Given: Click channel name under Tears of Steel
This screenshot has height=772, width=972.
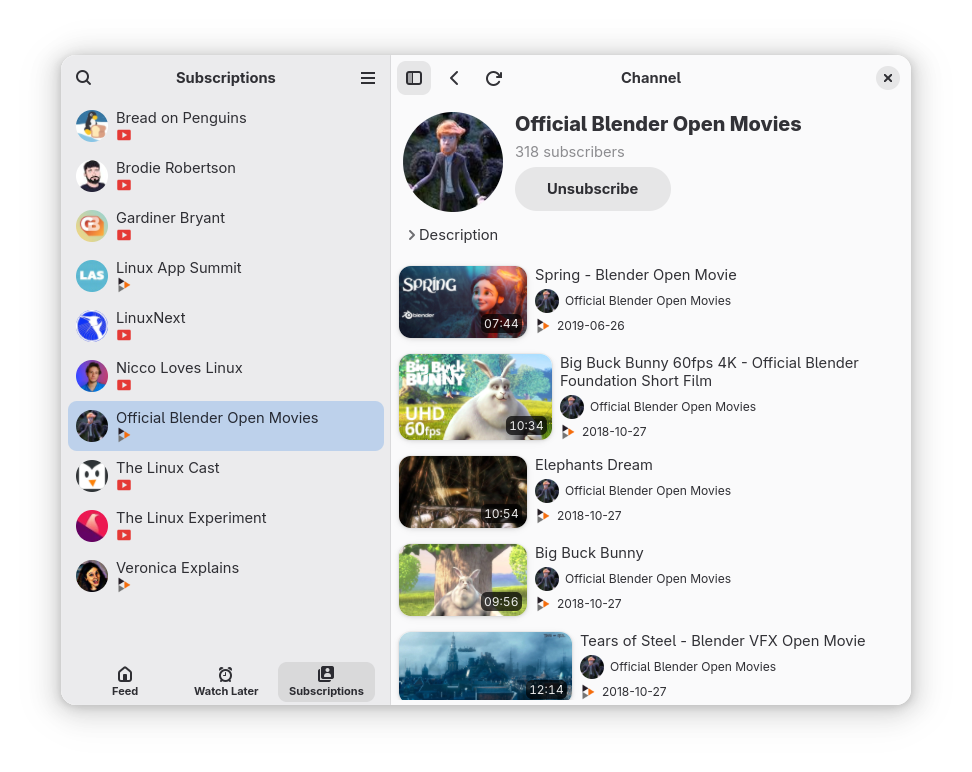Looking at the screenshot, I should click(693, 667).
